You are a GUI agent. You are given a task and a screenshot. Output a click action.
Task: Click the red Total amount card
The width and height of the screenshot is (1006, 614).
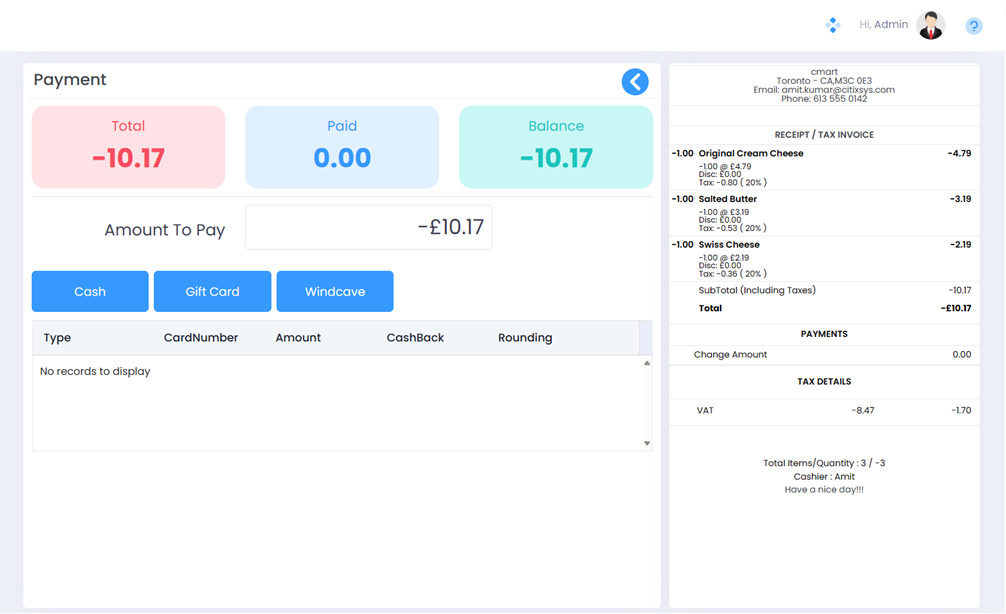point(128,147)
